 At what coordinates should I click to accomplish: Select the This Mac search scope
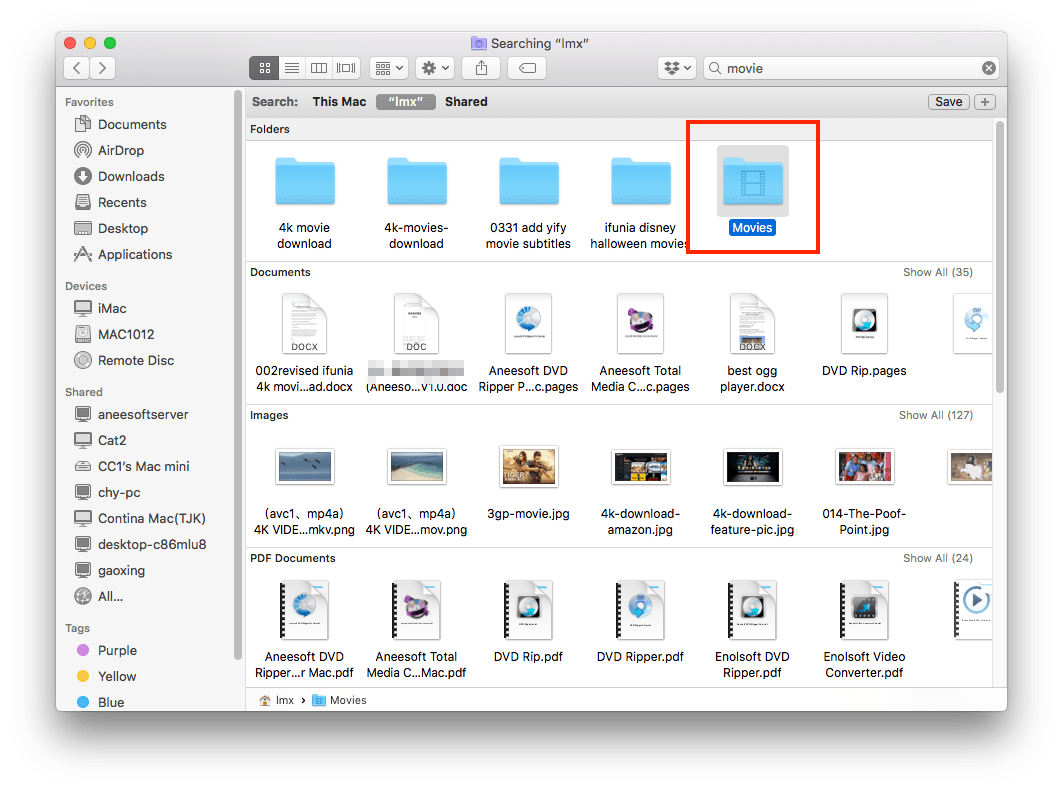click(339, 101)
